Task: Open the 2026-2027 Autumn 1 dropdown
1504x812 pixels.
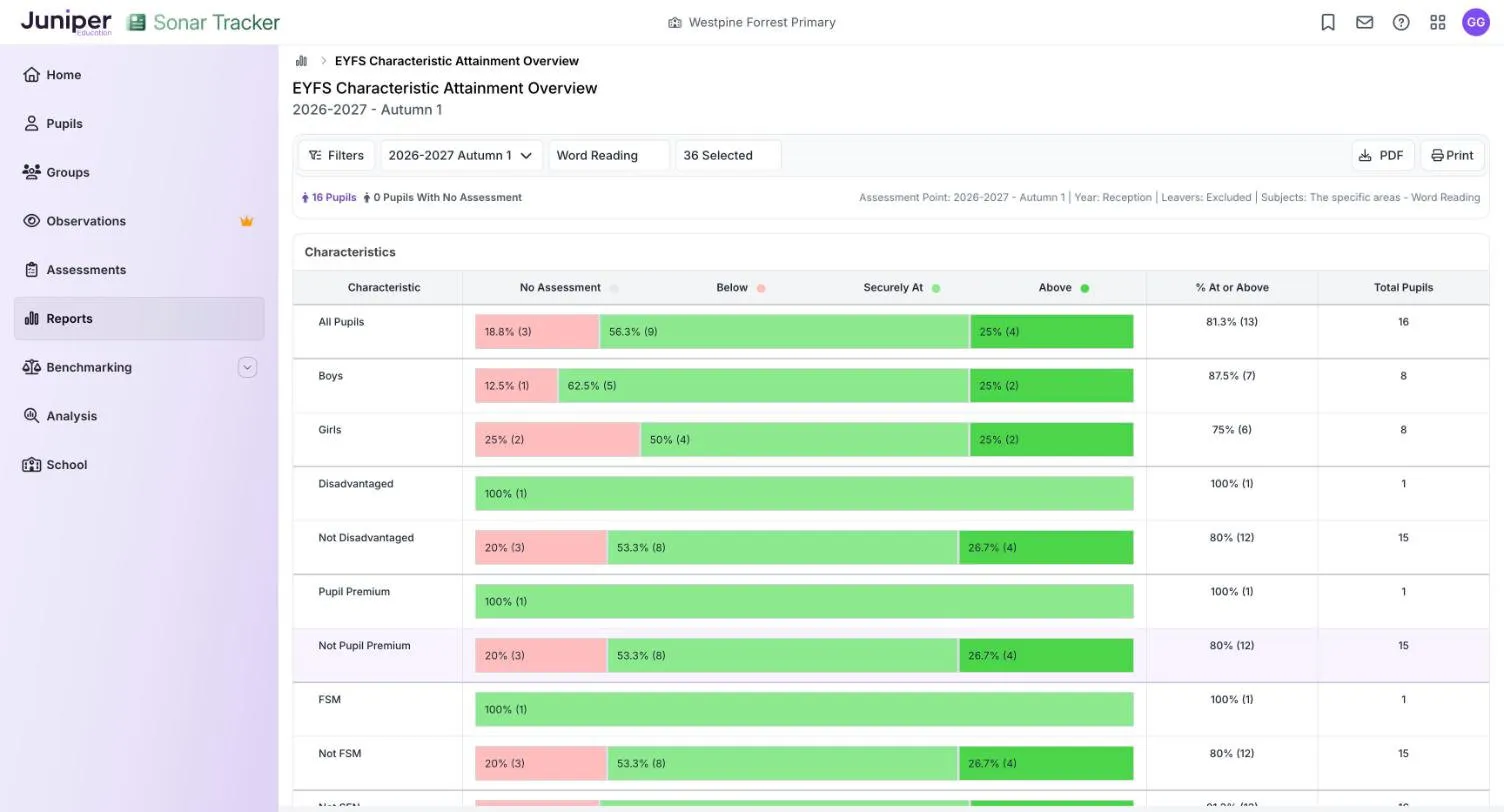Action: point(461,155)
